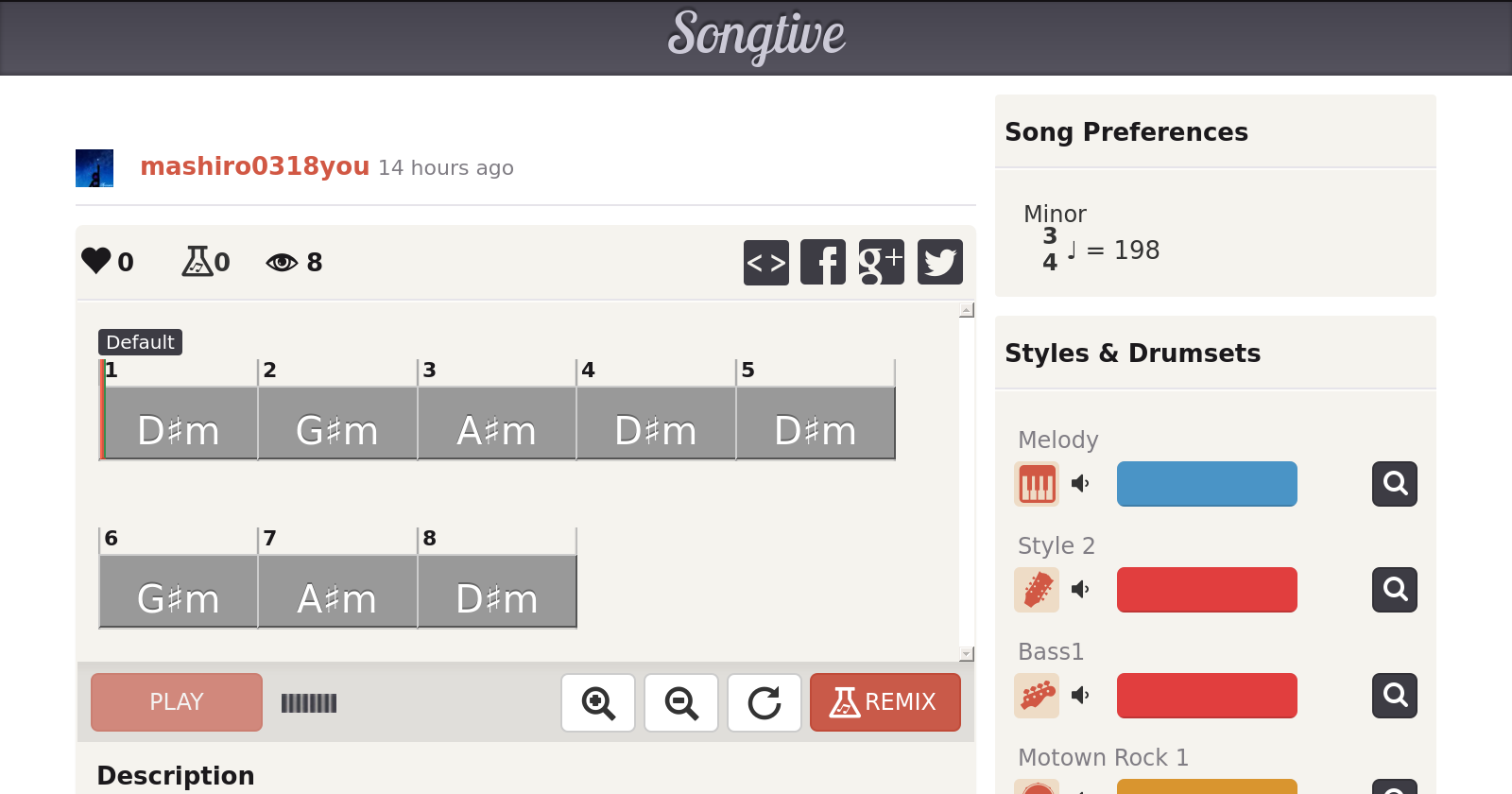Viewport: 1512px width, 794px height.
Task: Click the reset loop arrow button
Action: [765, 702]
